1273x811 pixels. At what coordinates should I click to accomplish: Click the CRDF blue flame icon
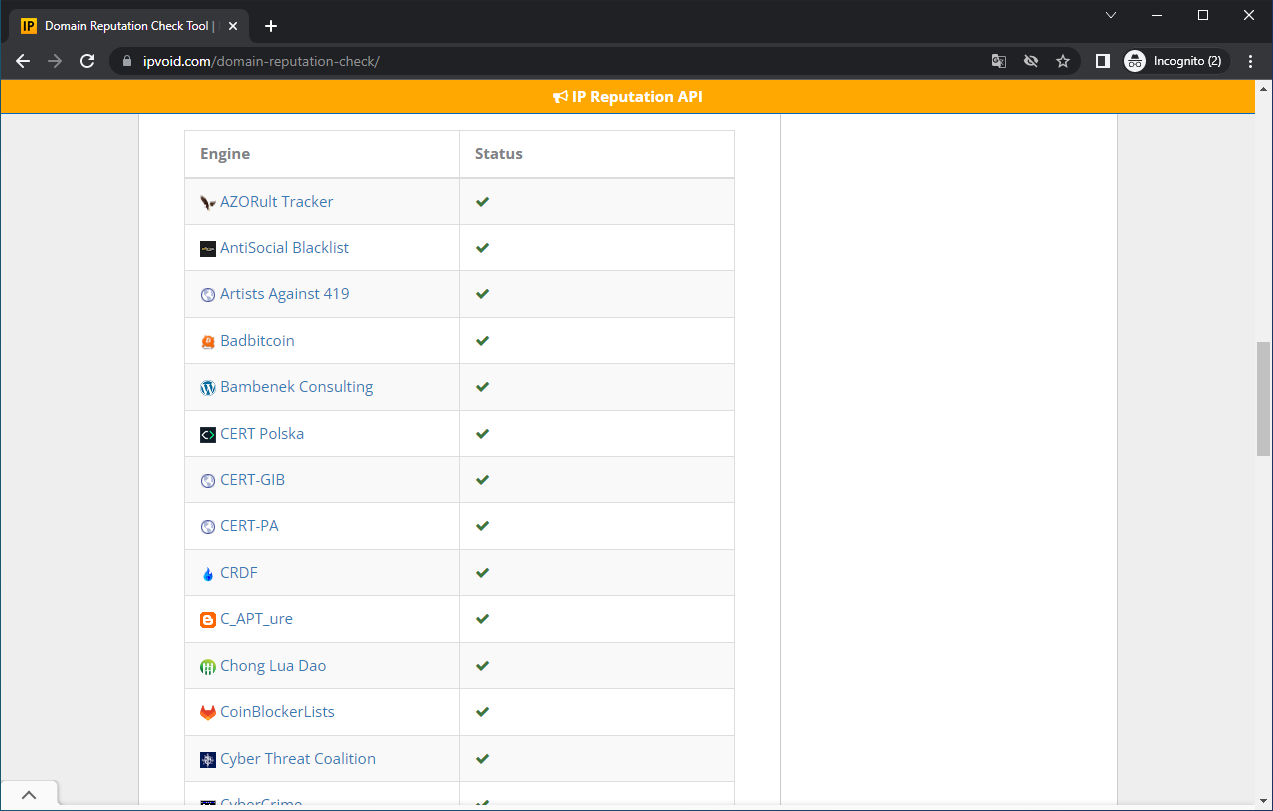point(207,574)
